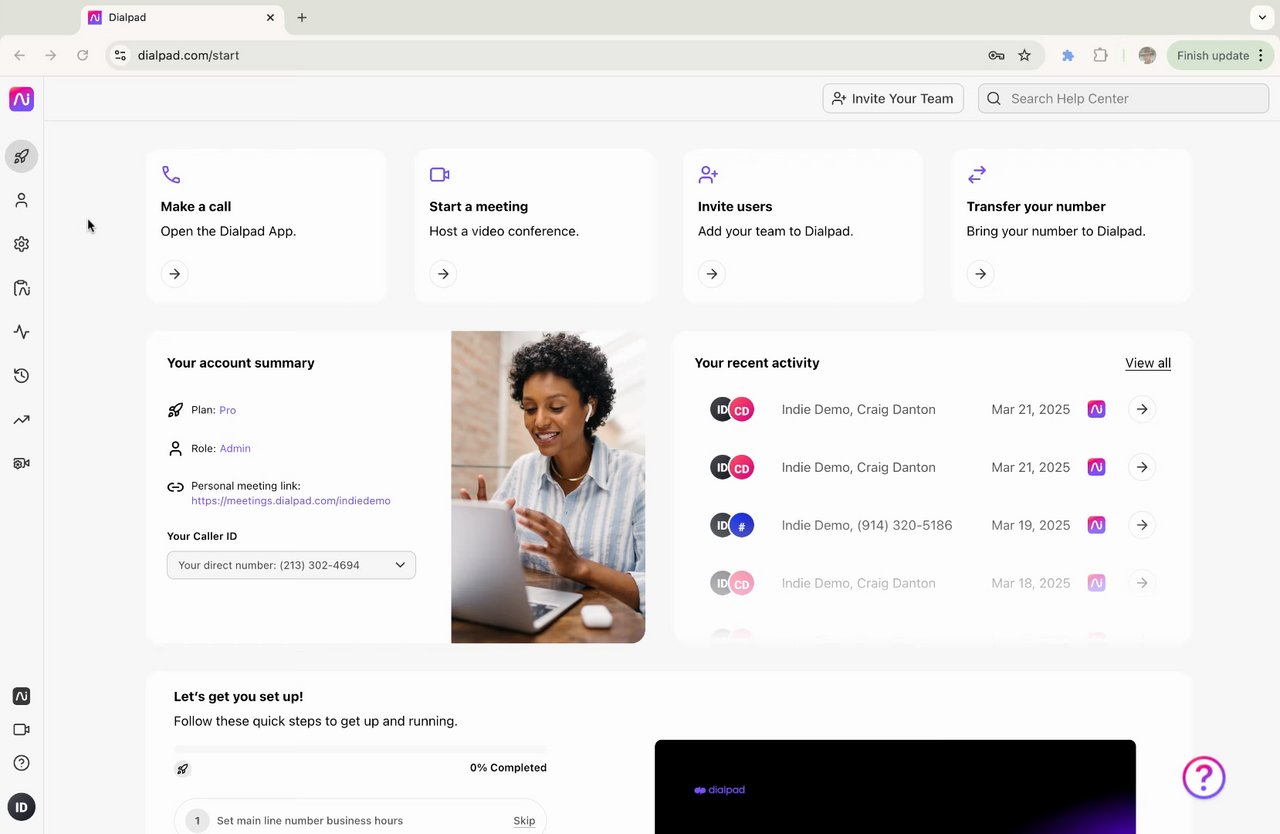Click the arrow on Make a call card

[175, 274]
